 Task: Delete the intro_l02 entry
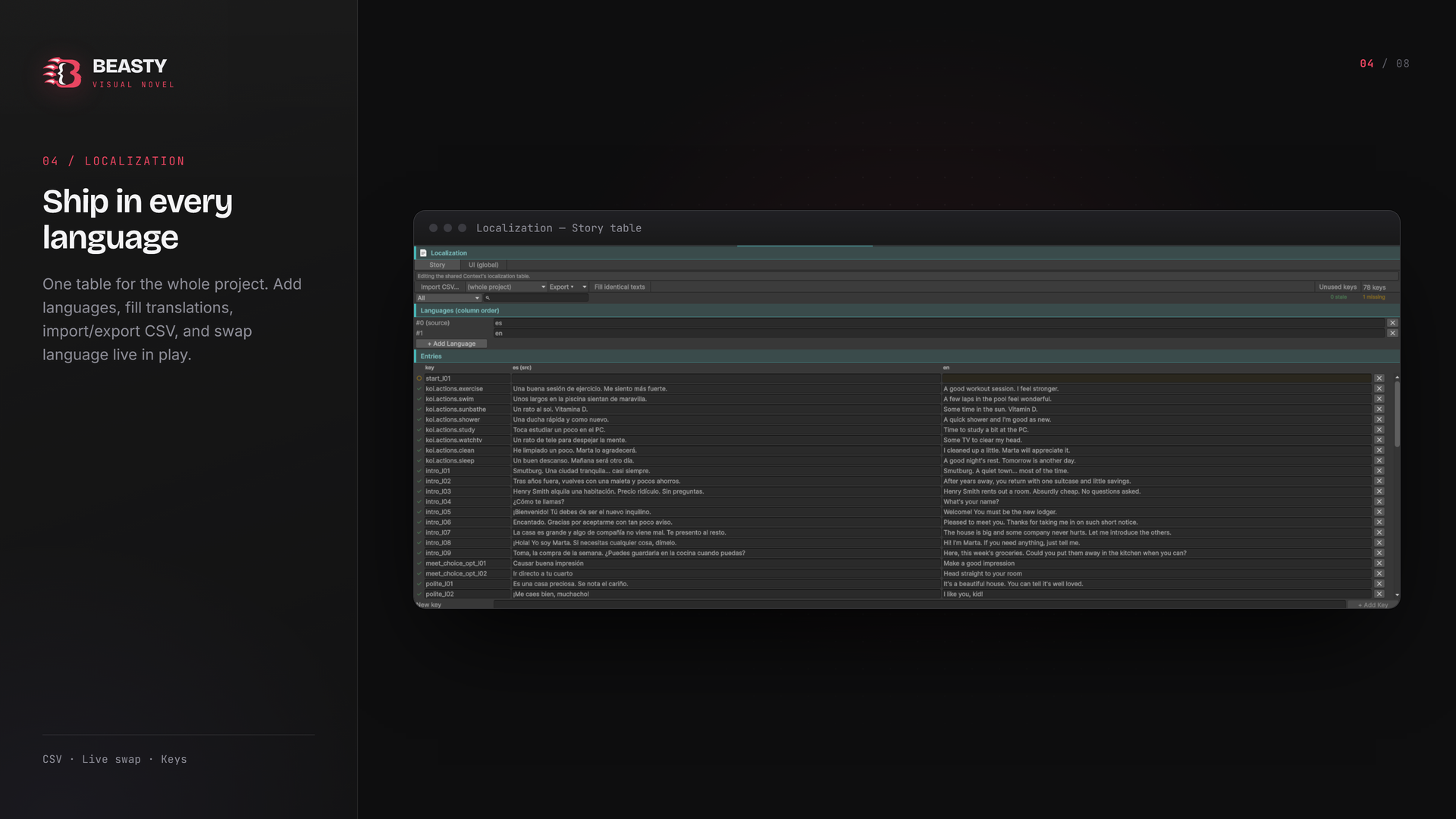pos(1379,481)
